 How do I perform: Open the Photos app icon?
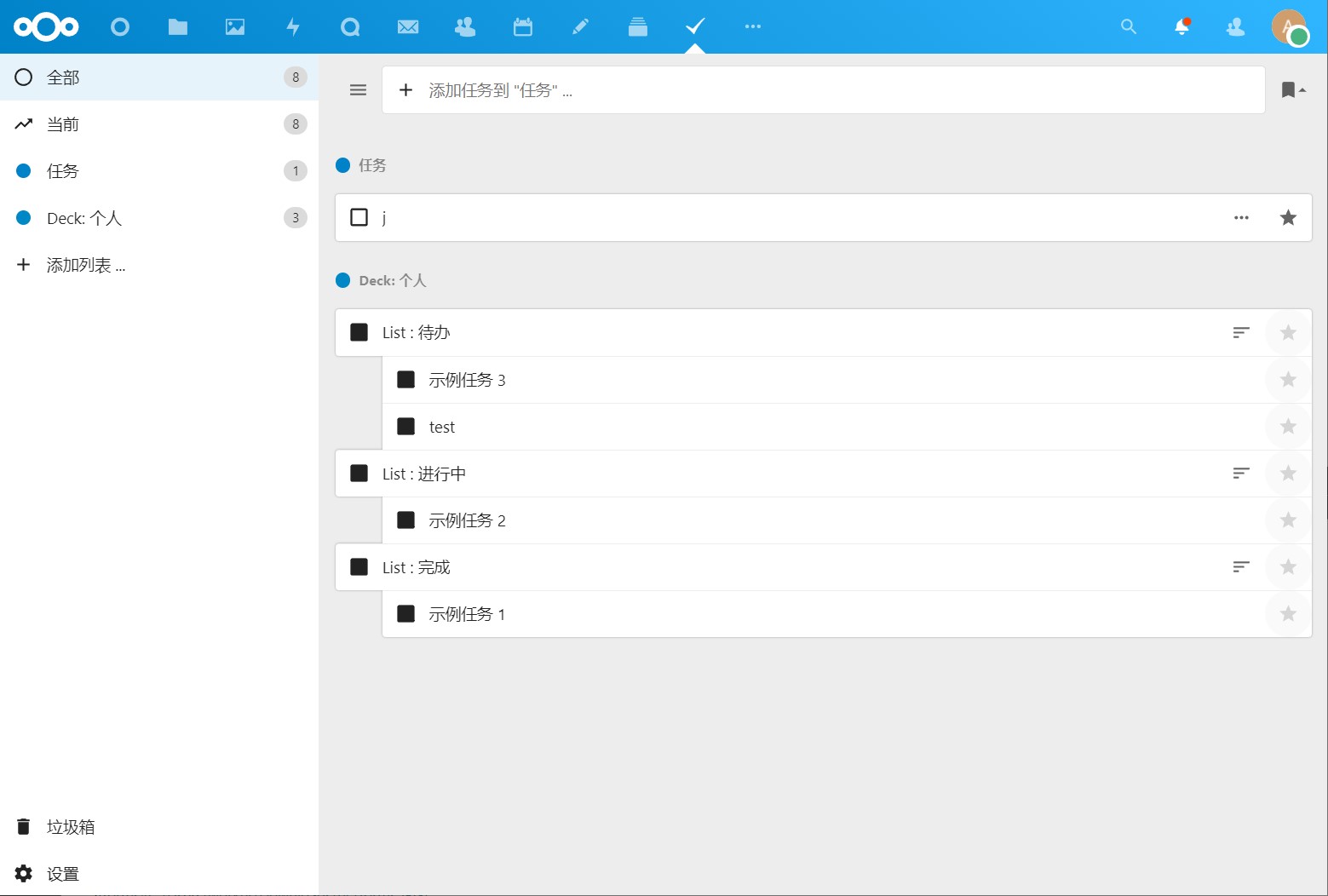click(x=235, y=27)
